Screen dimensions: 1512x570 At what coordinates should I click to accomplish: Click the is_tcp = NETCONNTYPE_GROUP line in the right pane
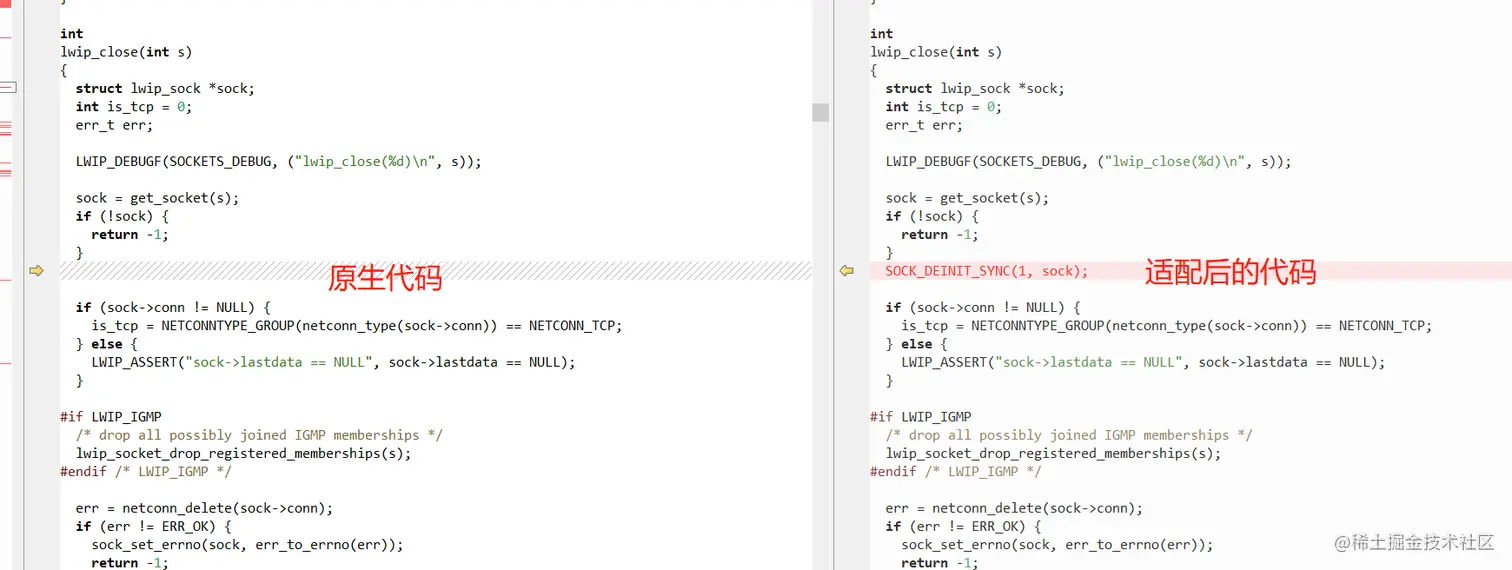click(x=1167, y=326)
